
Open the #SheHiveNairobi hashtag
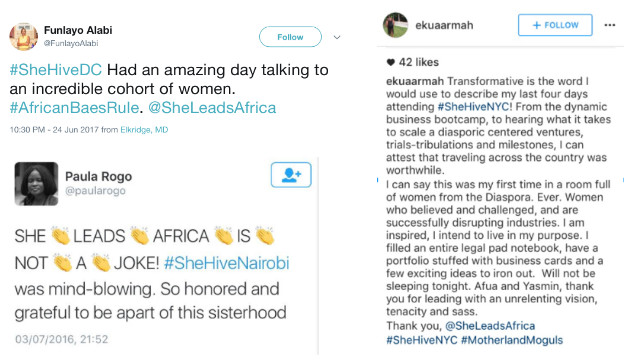point(226,263)
